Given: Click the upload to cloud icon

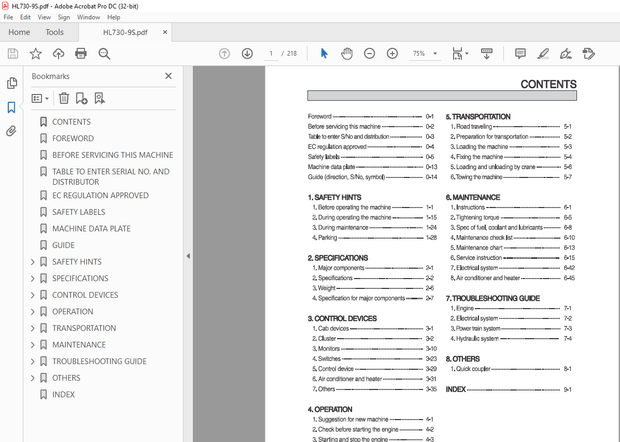Looking at the screenshot, I should 59,53.
